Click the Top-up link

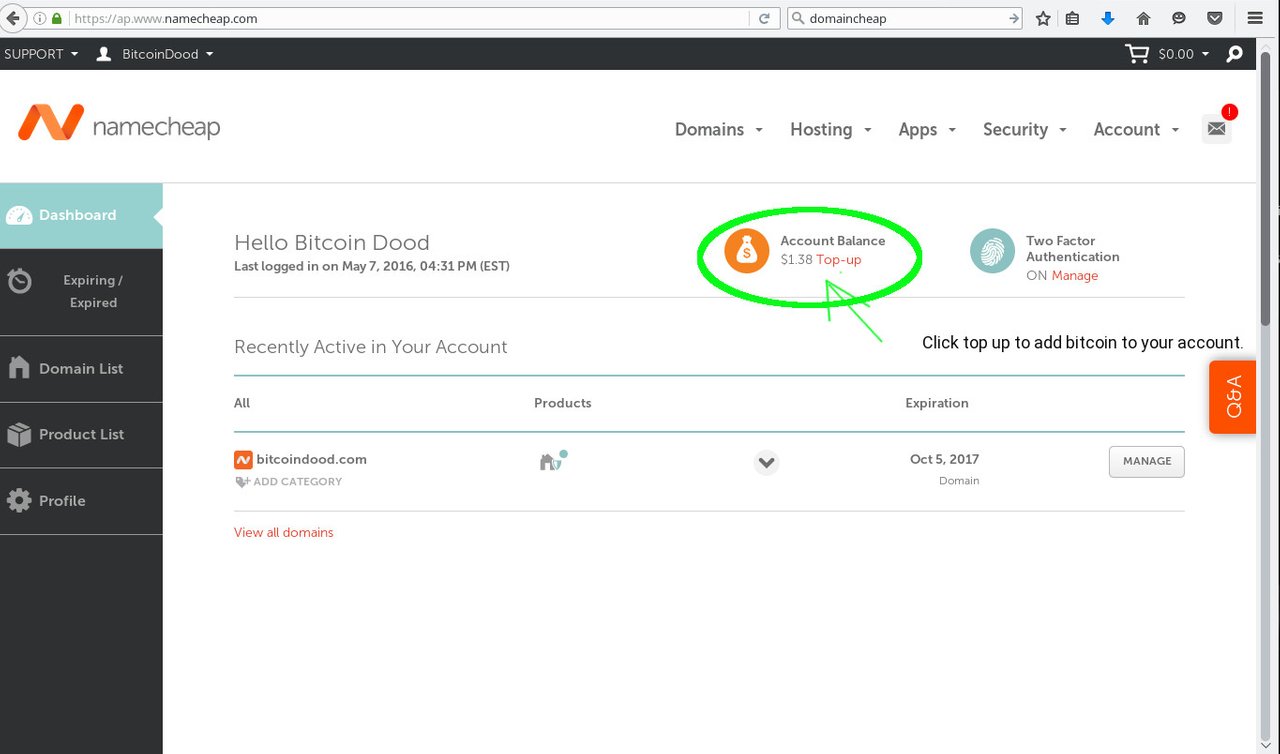(x=838, y=259)
